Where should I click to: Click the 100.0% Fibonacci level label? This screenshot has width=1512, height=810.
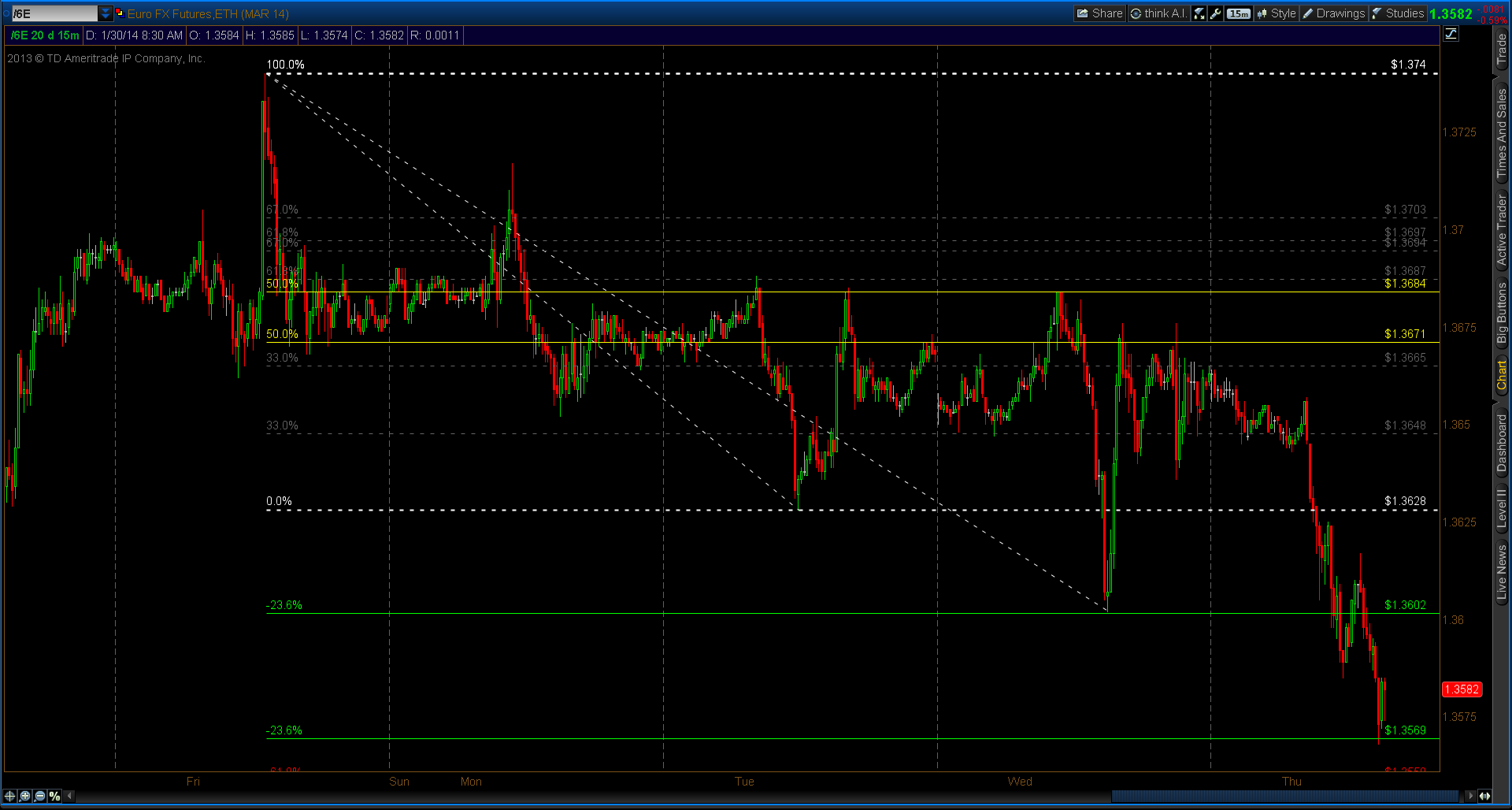pyautogui.click(x=285, y=65)
